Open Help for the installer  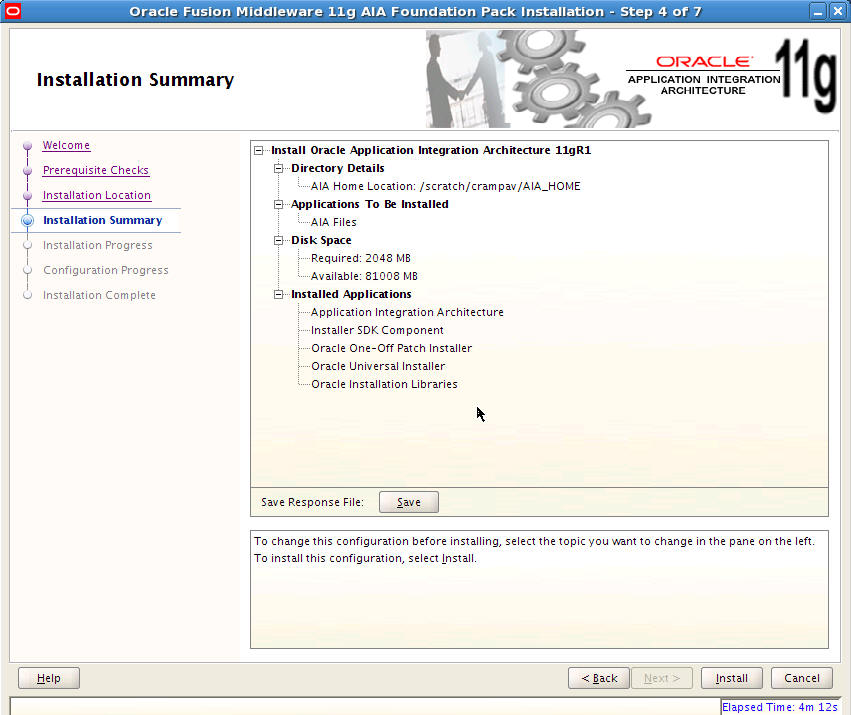49,678
